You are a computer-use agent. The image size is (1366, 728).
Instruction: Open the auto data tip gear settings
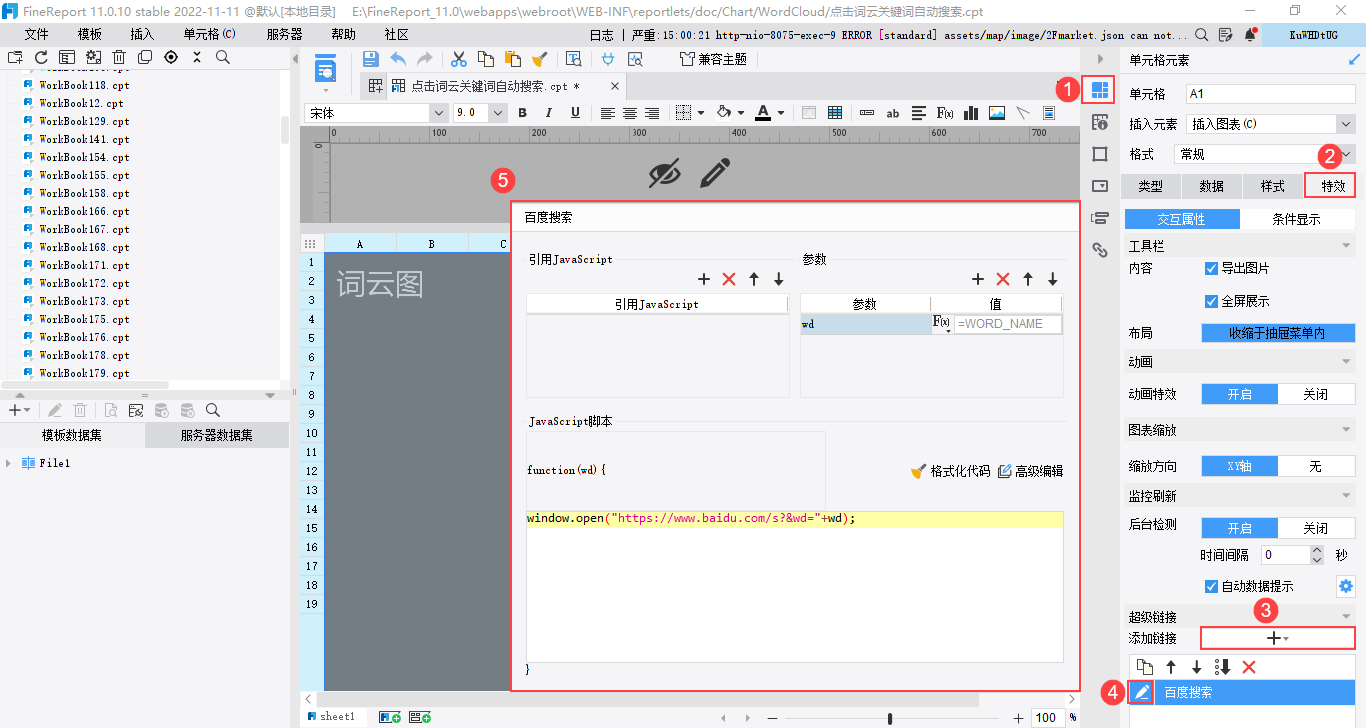(x=1345, y=586)
